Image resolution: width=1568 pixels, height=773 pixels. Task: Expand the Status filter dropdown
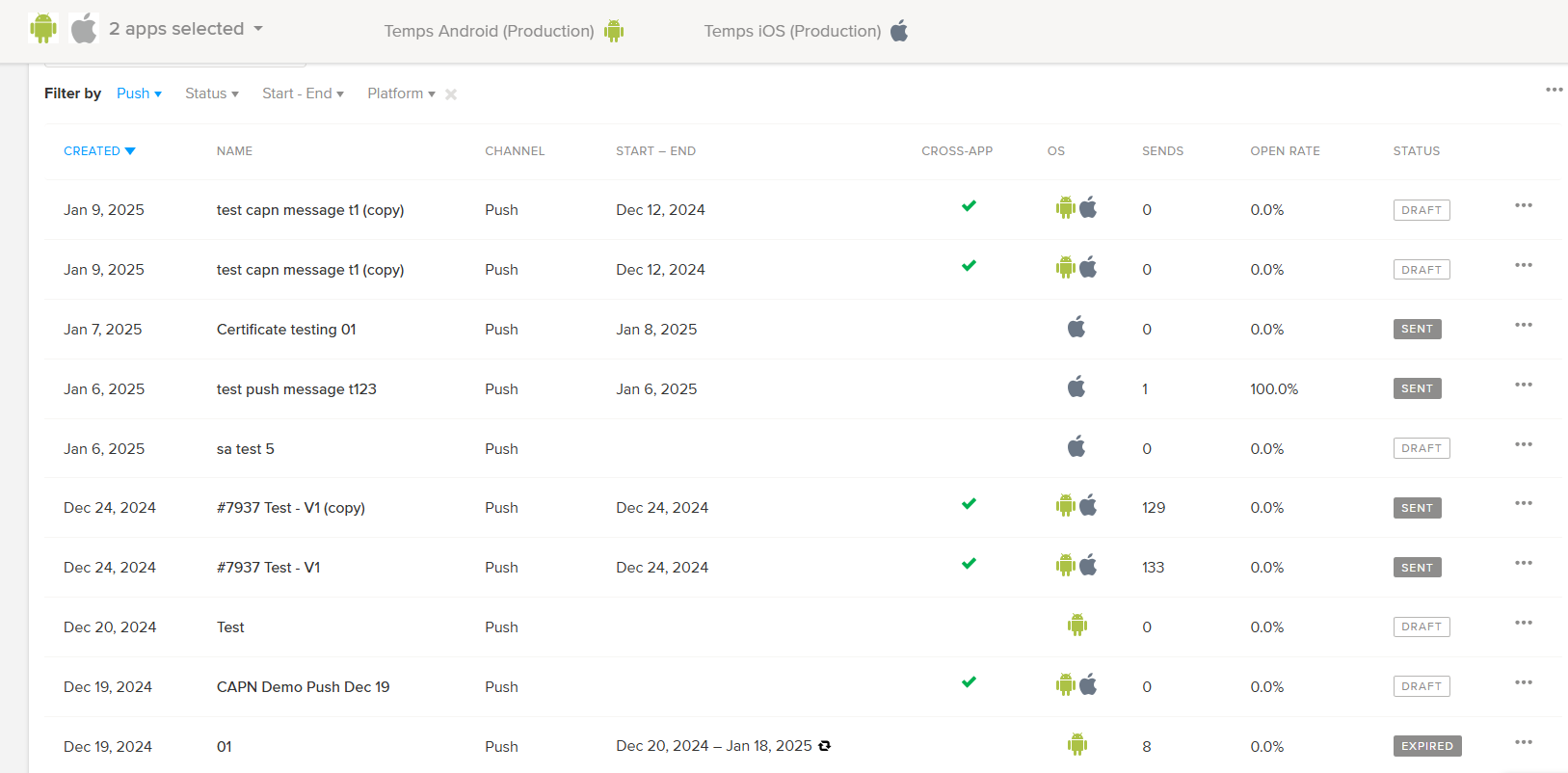point(211,93)
